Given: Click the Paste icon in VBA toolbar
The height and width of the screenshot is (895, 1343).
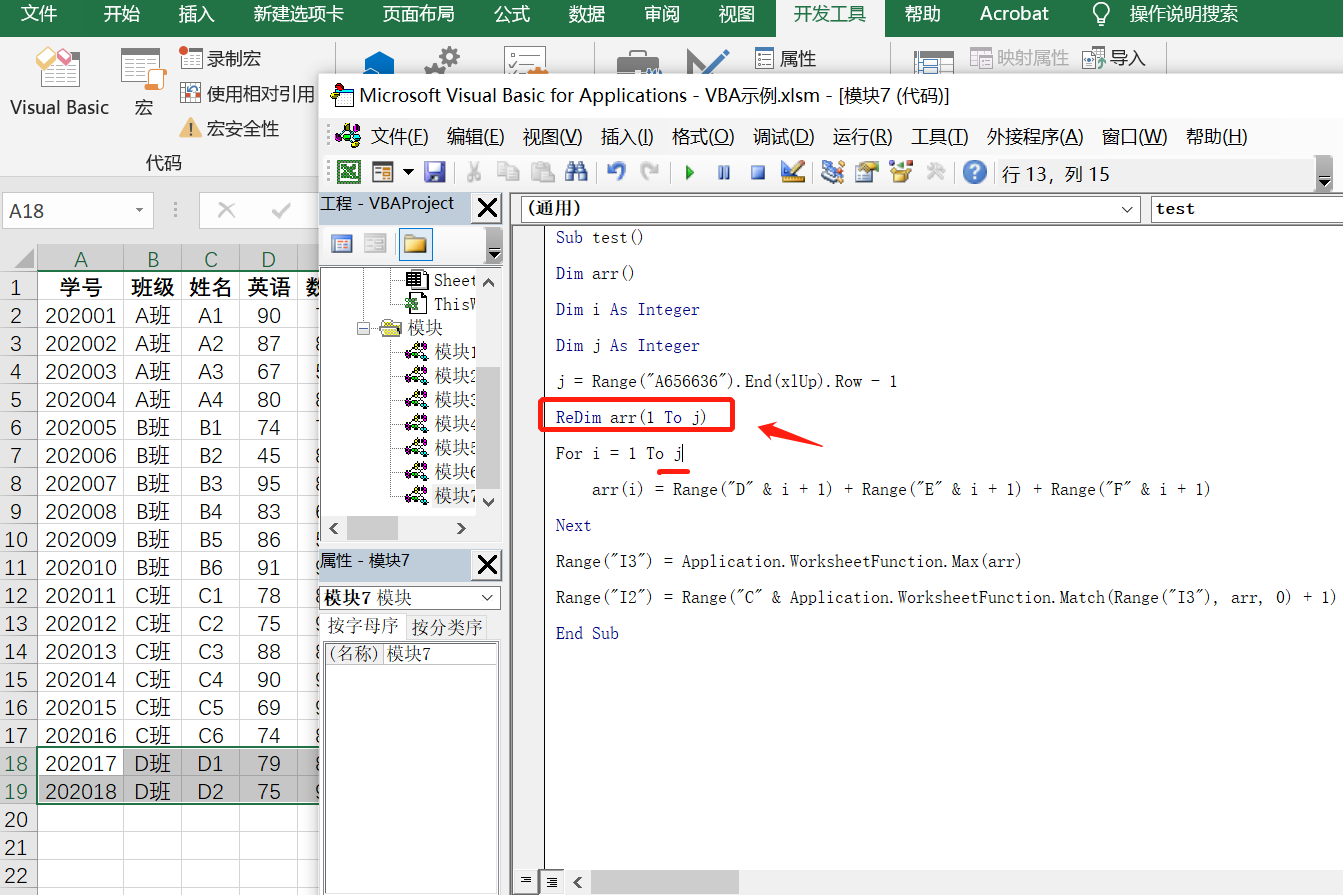Looking at the screenshot, I should click(x=542, y=172).
